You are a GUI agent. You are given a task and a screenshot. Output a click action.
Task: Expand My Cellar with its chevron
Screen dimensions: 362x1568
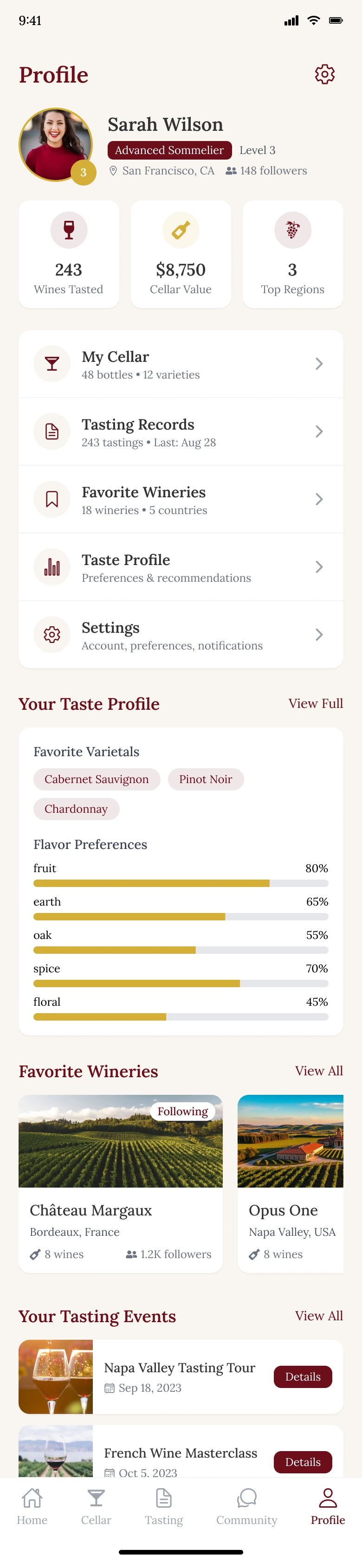(319, 364)
